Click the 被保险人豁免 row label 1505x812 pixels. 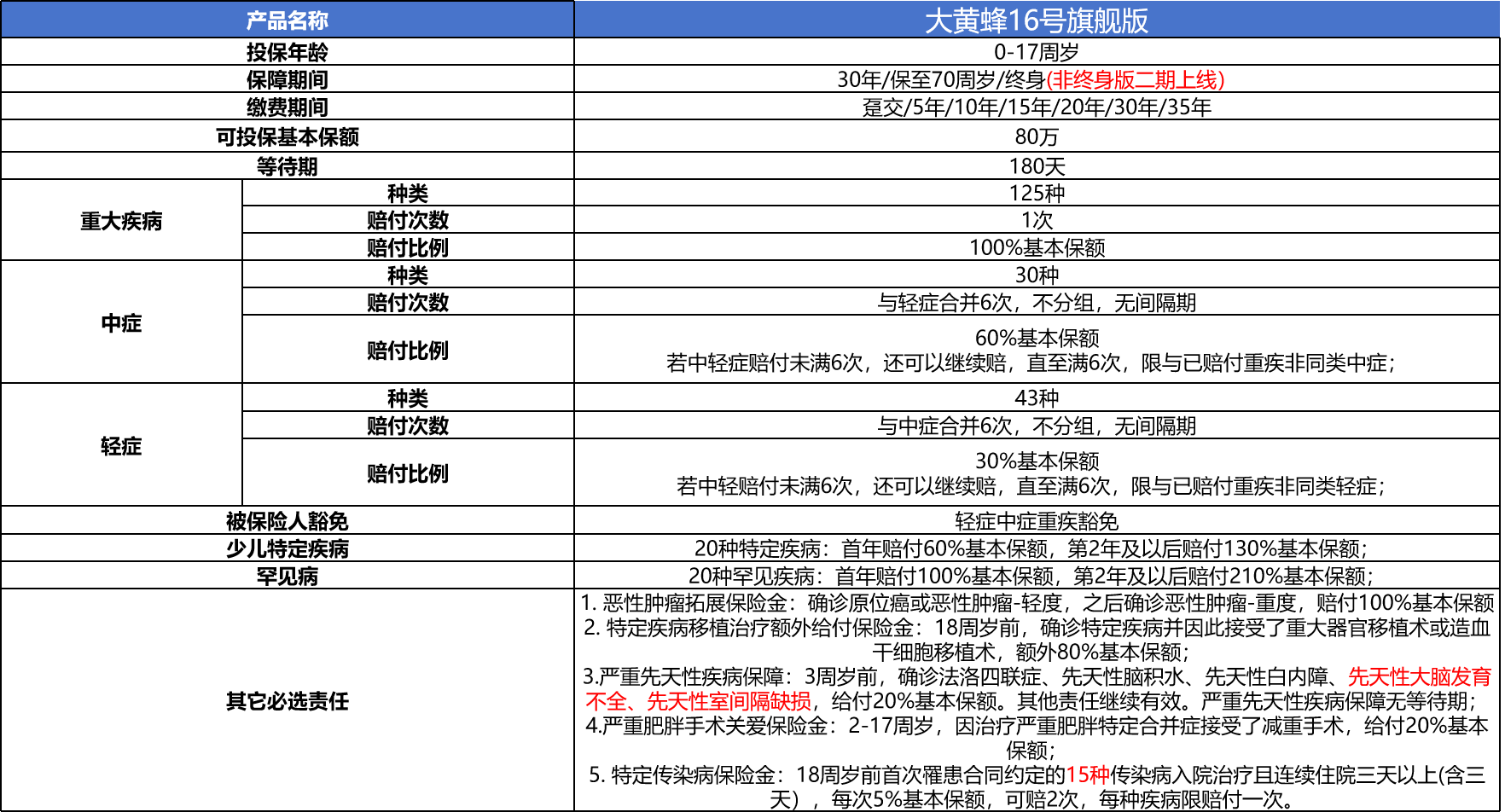pyautogui.click(x=288, y=521)
